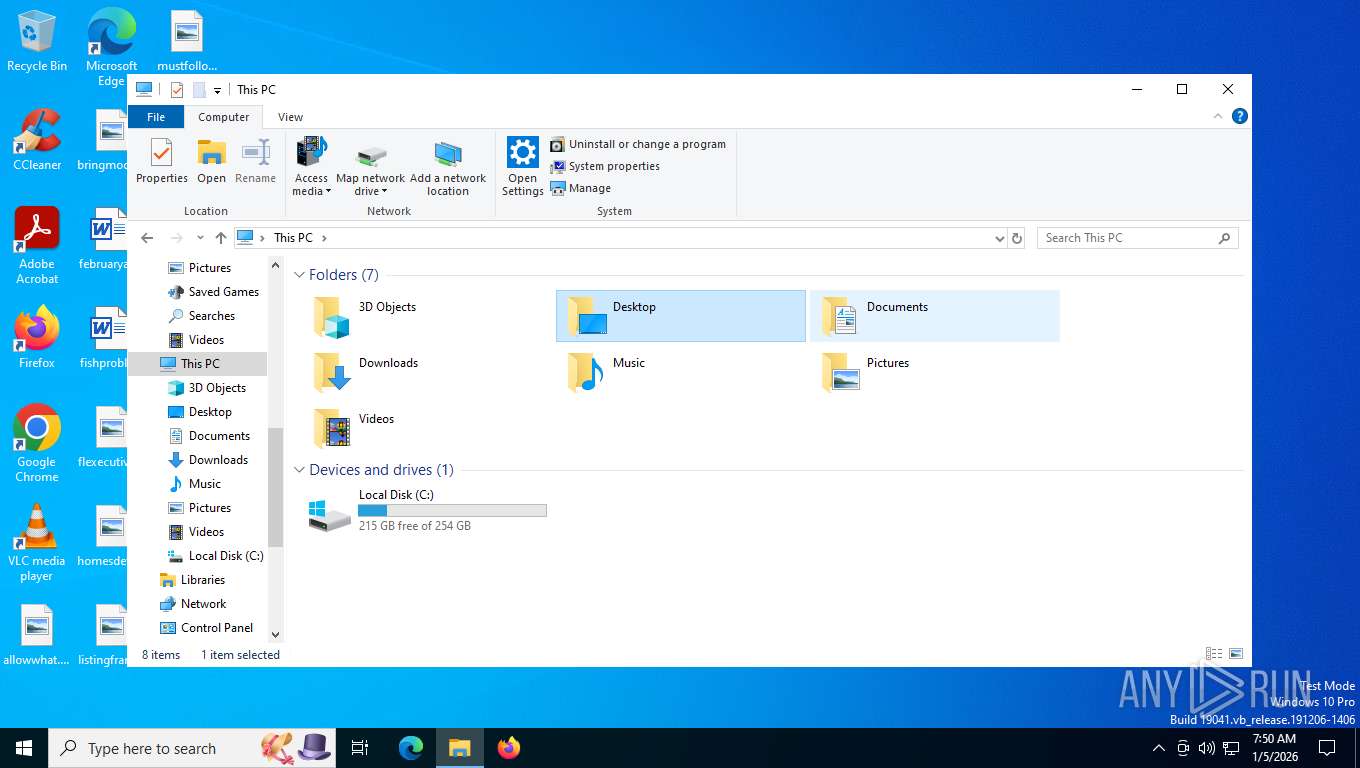Select the Desktop folder tile

[680, 316]
